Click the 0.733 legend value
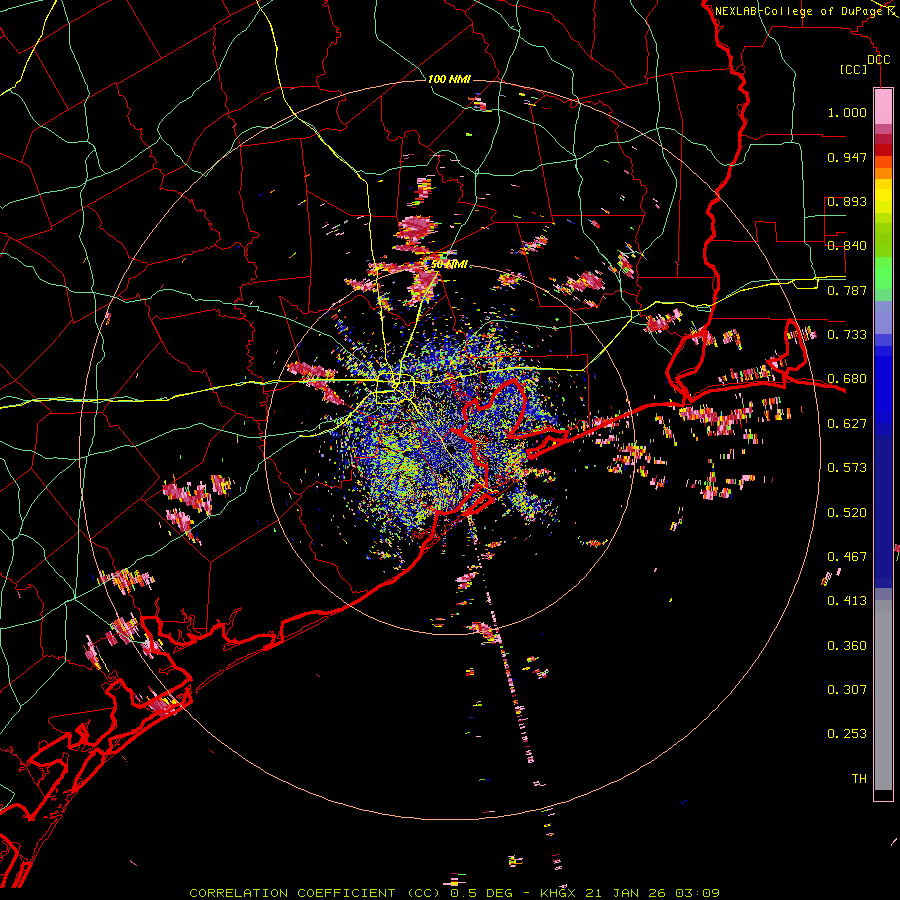 pyautogui.click(x=847, y=335)
